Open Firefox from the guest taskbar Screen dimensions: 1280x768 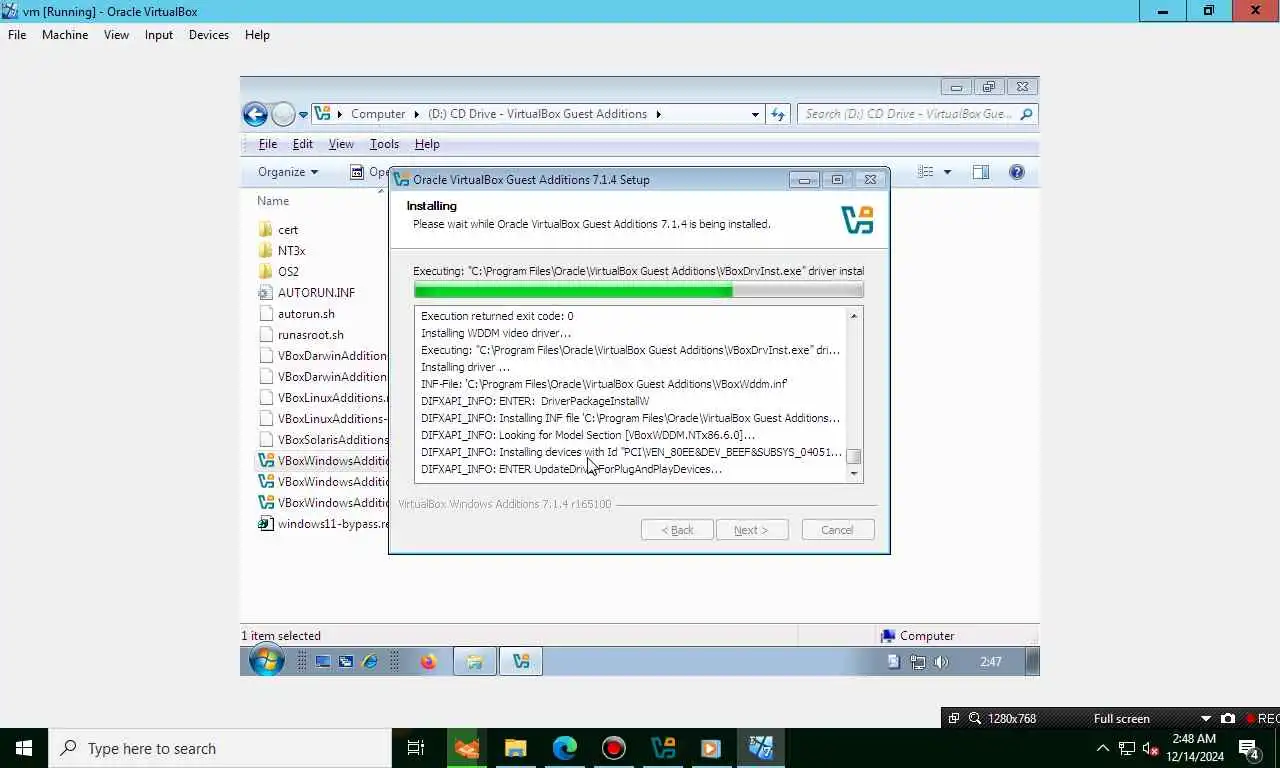click(428, 662)
